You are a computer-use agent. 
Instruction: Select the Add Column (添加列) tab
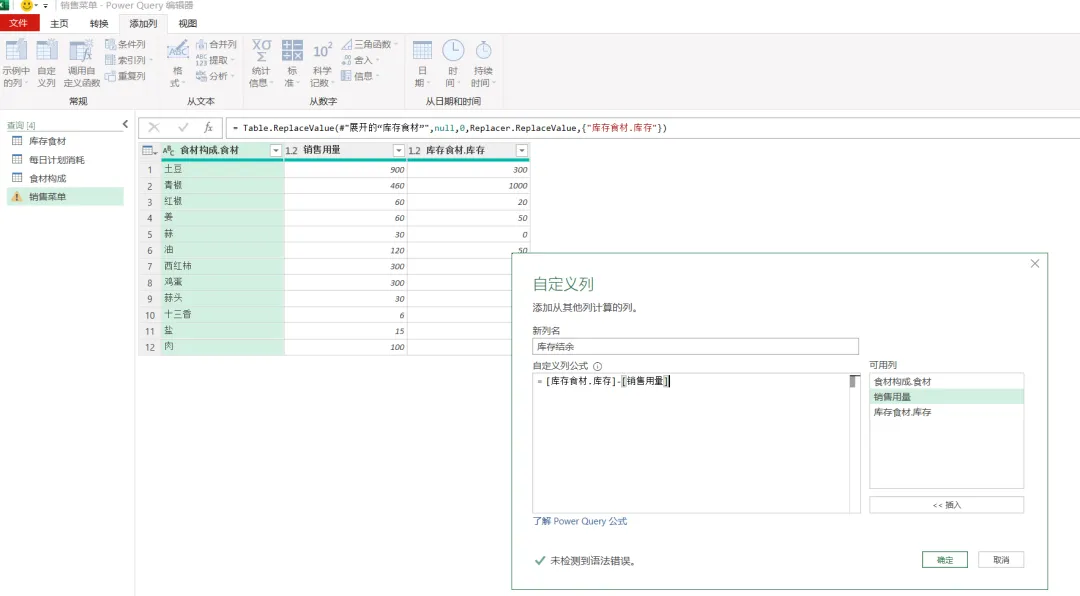point(143,23)
